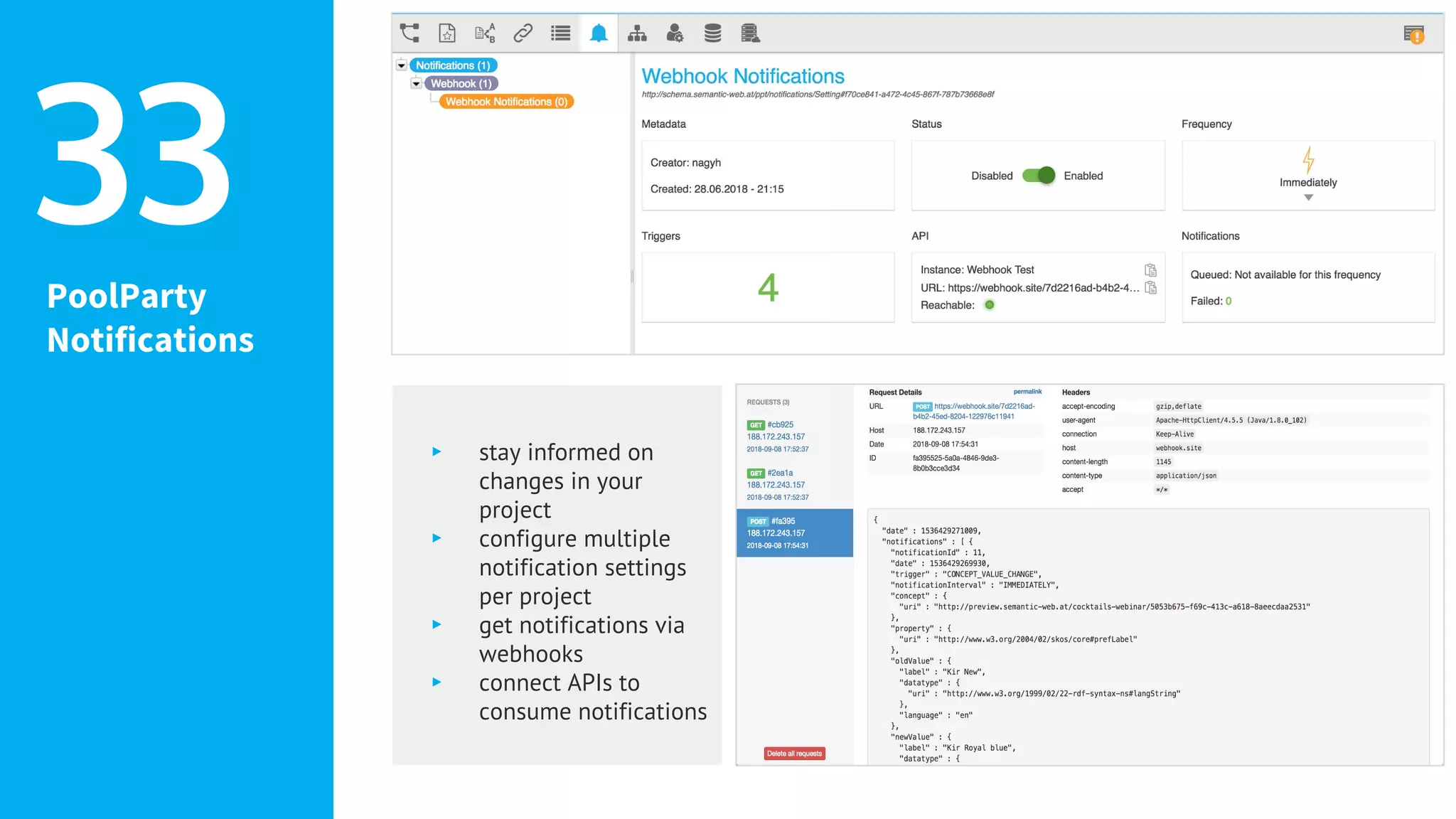Click the Immediately frequency label
The height and width of the screenshot is (819, 1456).
[1308, 183]
